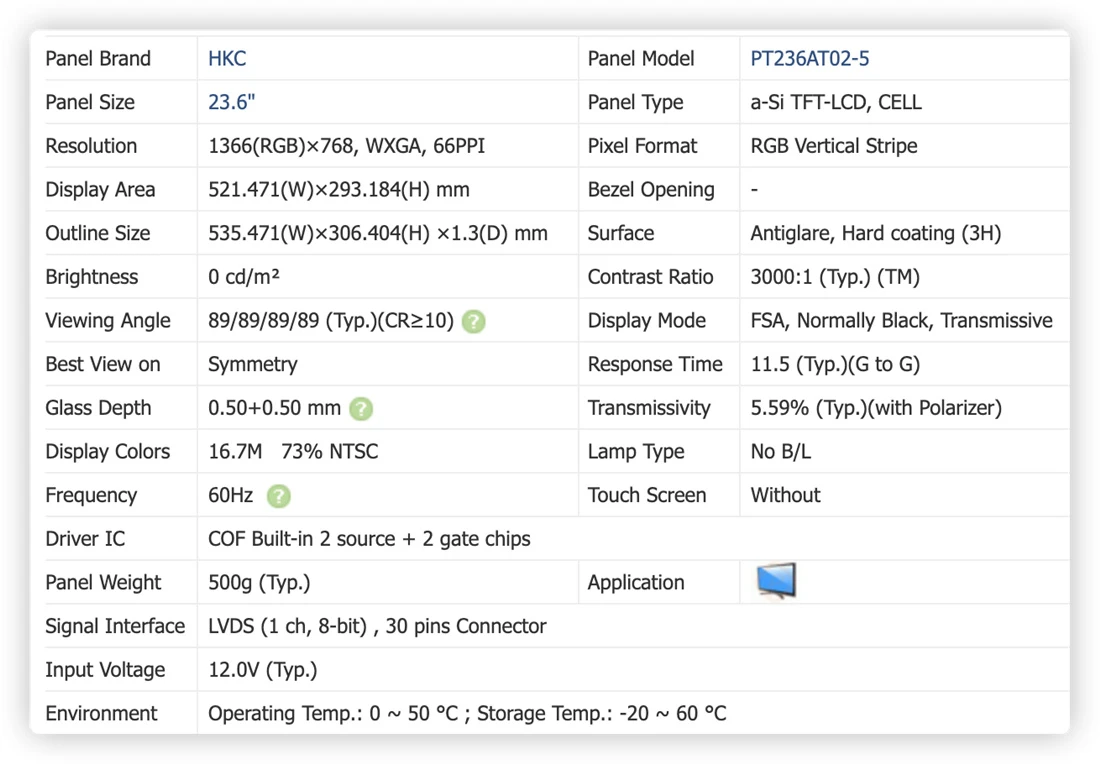Viewport: 1100px width, 764px height.
Task: Click the Symmetry value for Best View on
Action: click(253, 364)
